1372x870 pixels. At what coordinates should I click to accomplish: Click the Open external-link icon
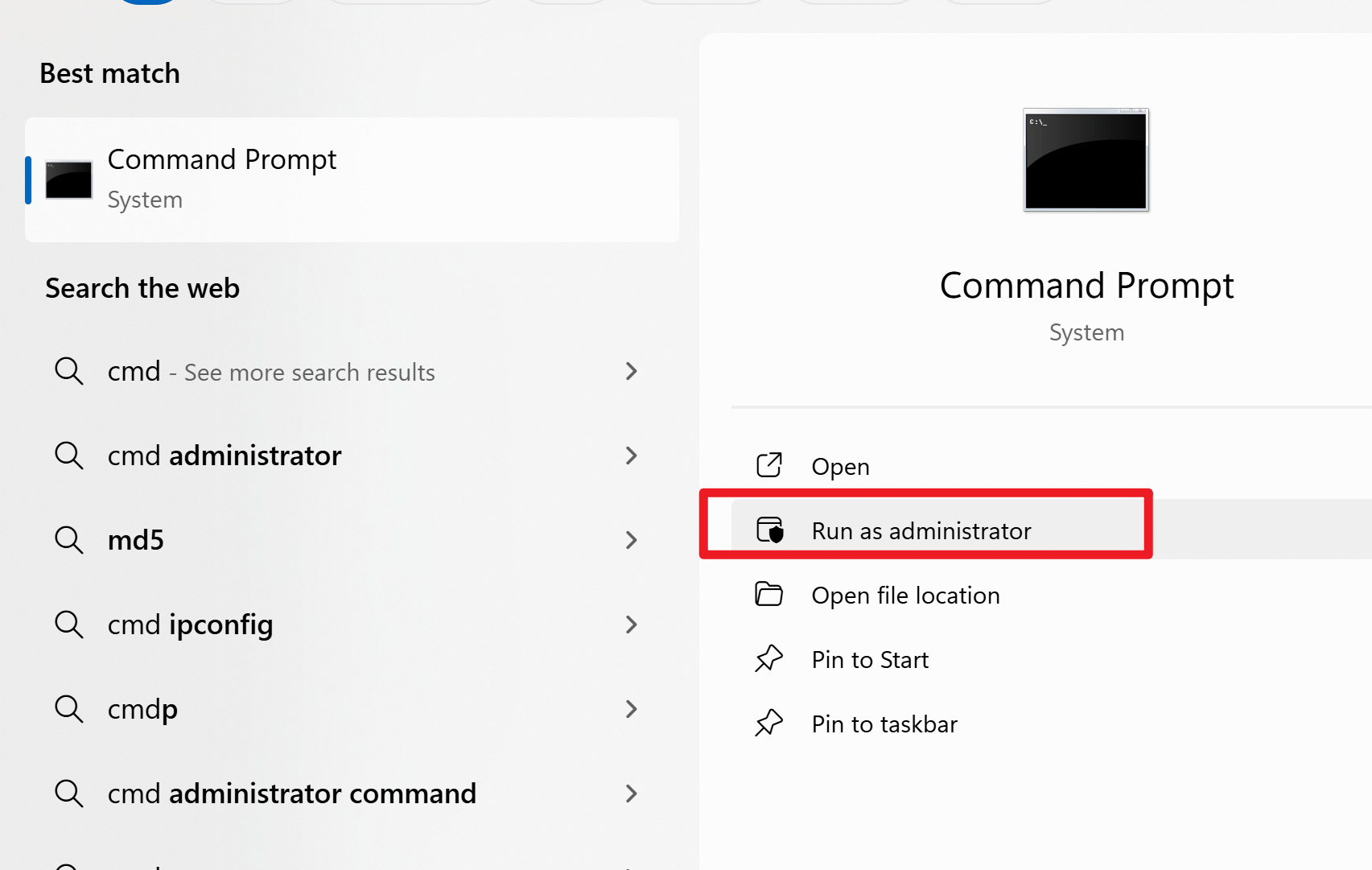click(769, 465)
